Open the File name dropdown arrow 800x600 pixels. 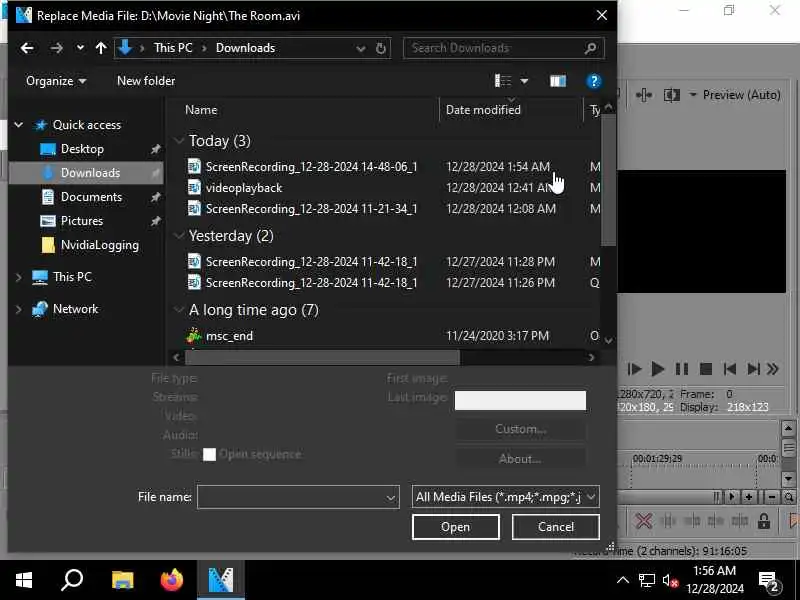point(391,497)
